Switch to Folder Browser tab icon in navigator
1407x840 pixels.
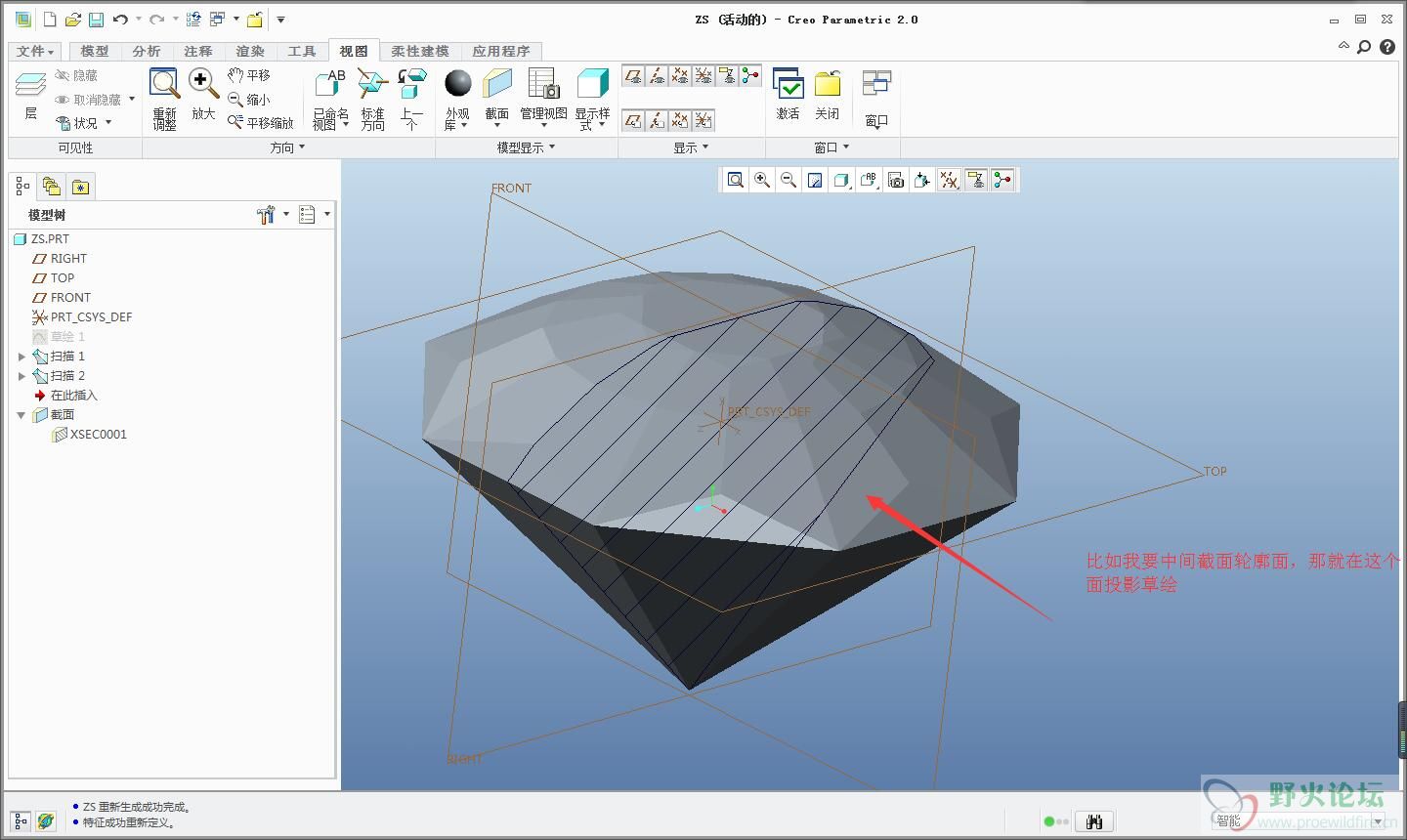click(x=52, y=187)
